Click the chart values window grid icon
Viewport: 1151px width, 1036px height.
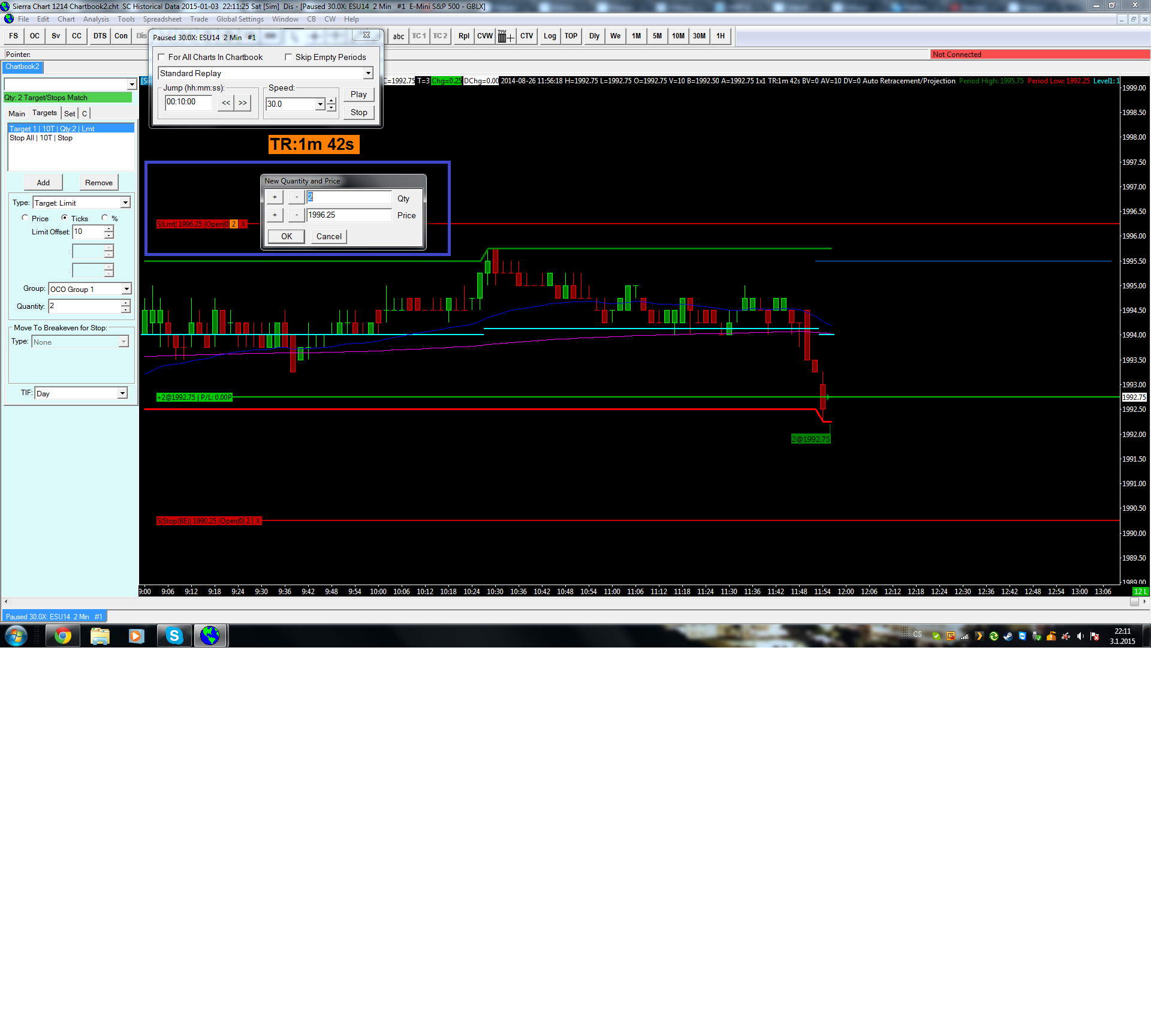(x=505, y=37)
